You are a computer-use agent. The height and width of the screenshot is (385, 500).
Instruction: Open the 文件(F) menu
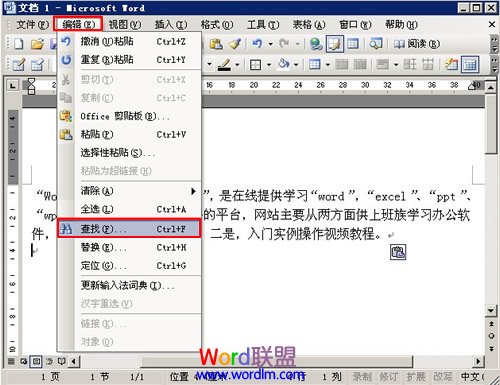[x=32, y=24]
